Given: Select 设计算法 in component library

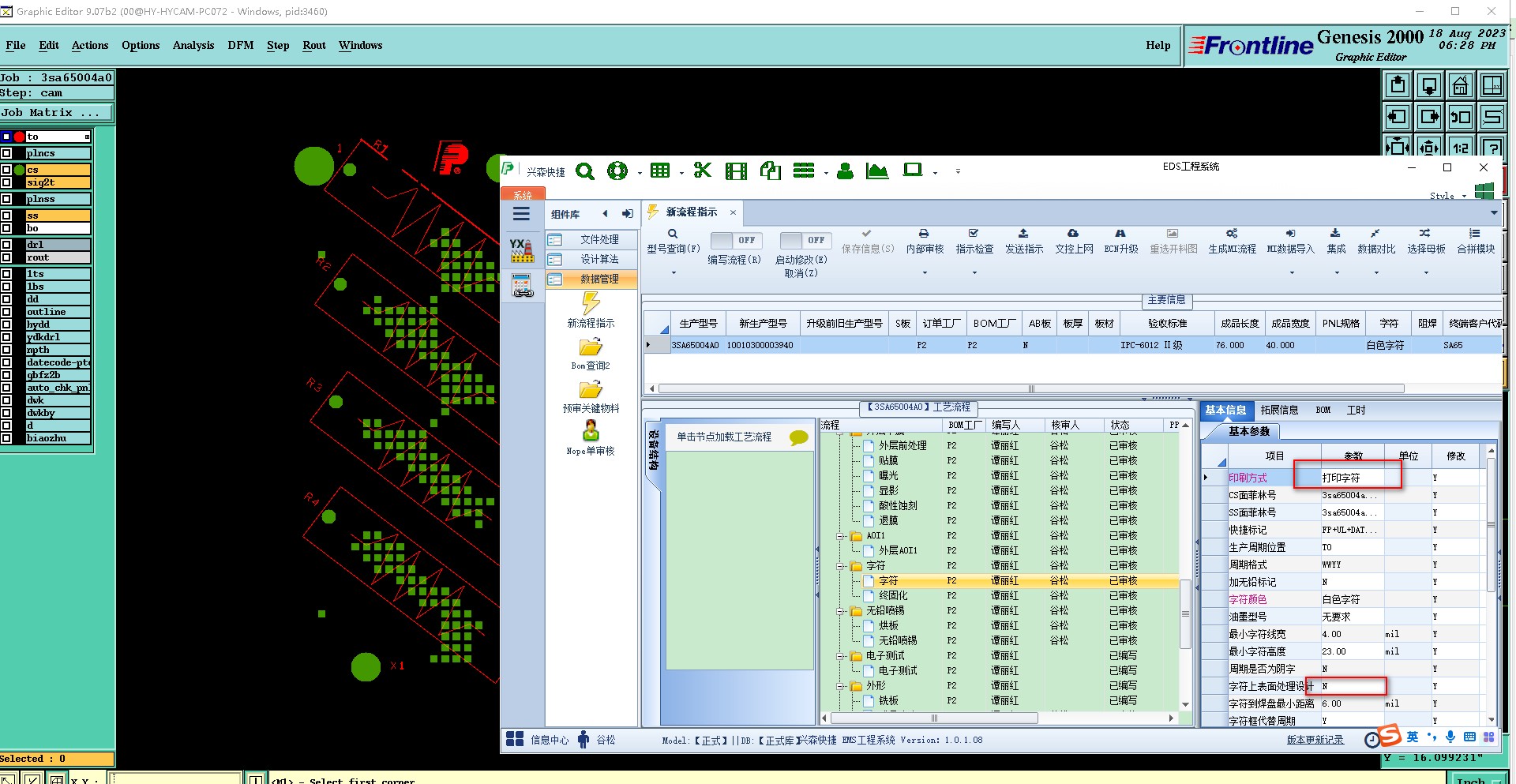Looking at the screenshot, I should (x=591, y=259).
